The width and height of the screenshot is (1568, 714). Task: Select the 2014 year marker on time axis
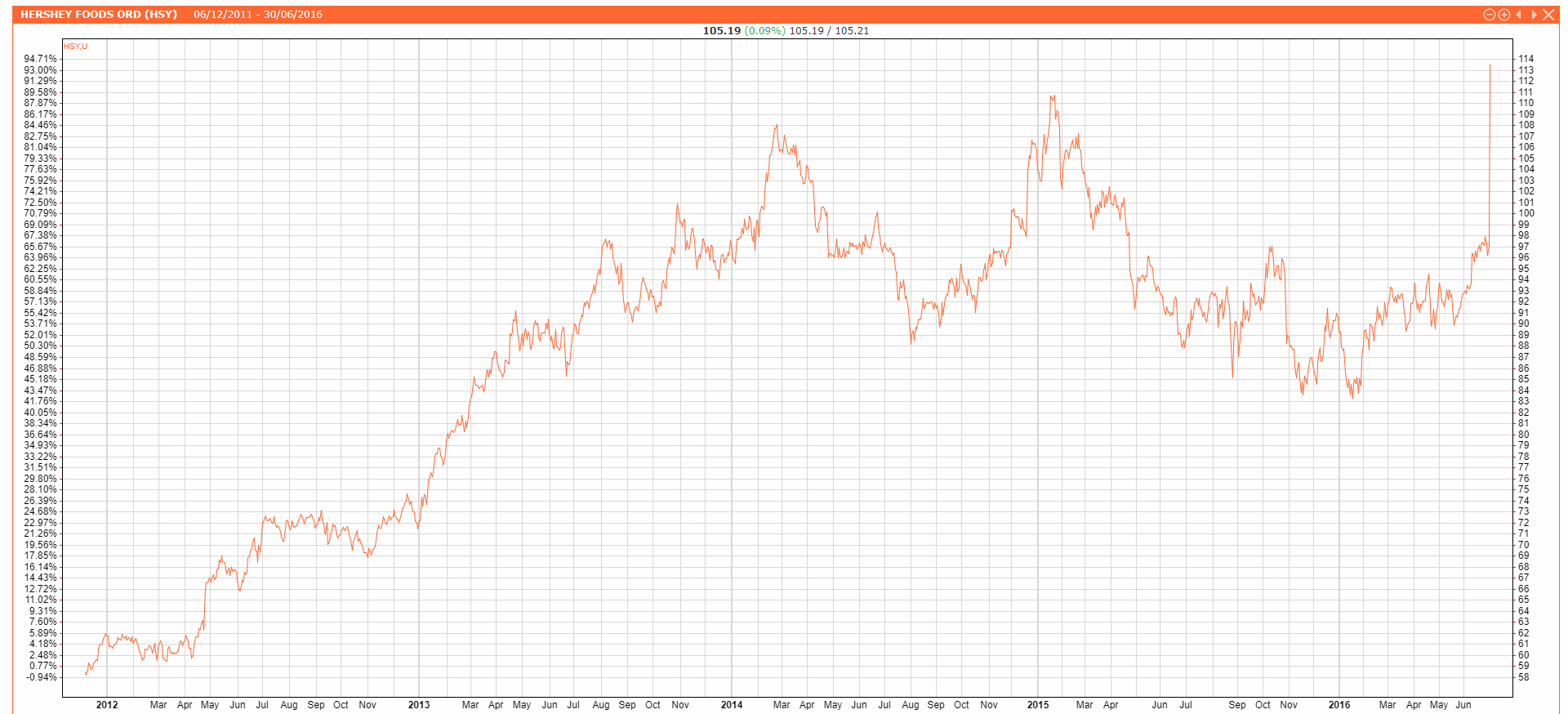(732, 705)
